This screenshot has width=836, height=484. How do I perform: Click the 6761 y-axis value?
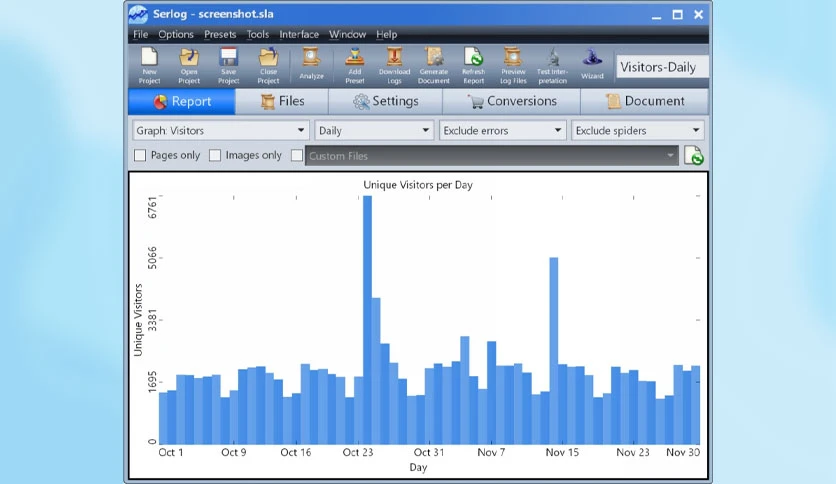point(153,207)
